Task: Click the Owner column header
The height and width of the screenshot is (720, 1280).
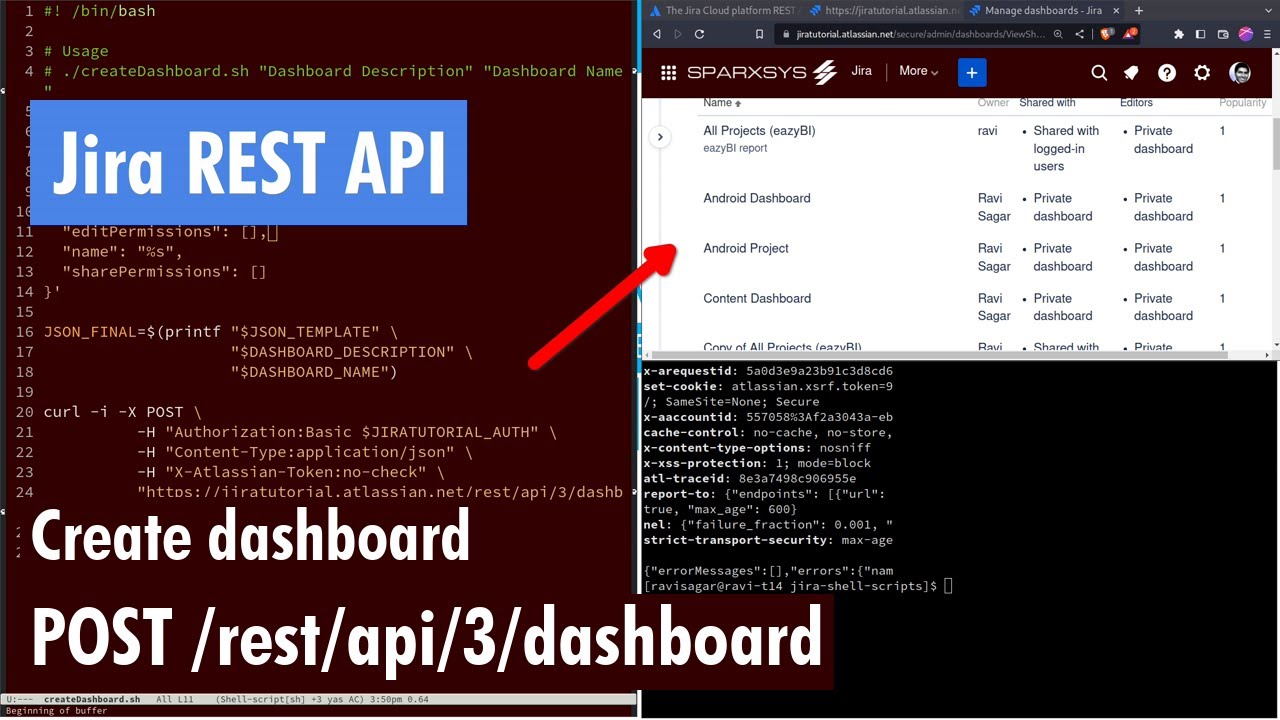Action: [993, 103]
